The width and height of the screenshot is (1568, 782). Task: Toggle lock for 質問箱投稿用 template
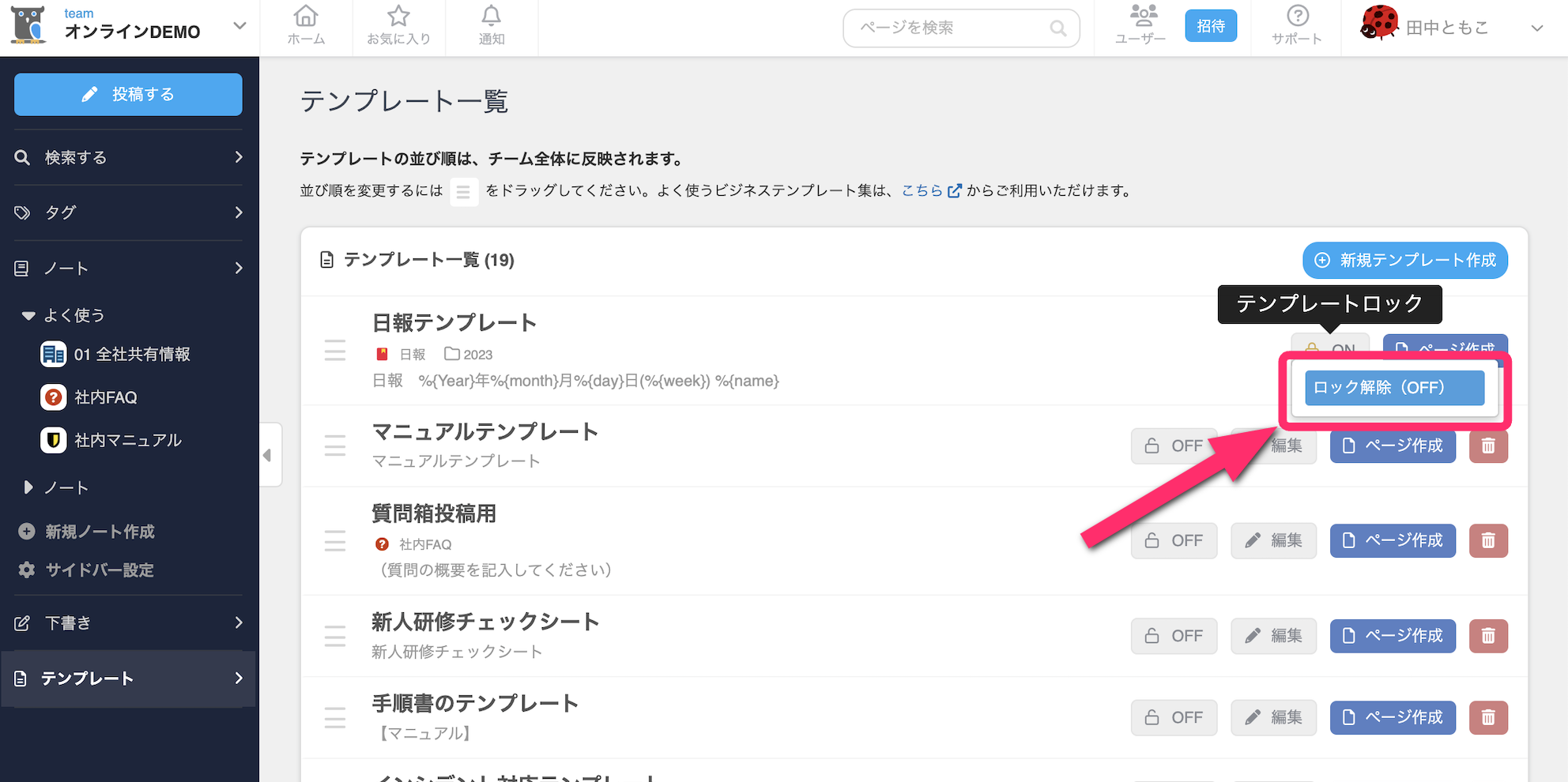(1174, 541)
